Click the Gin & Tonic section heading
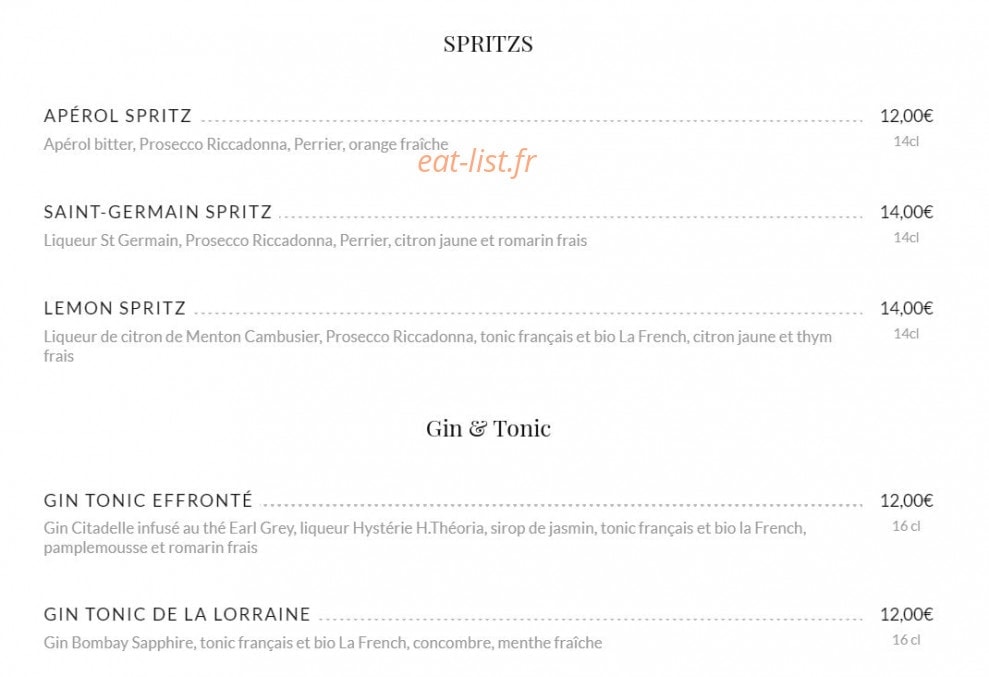The height and width of the screenshot is (677, 989). pyautogui.click(x=488, y=428)
